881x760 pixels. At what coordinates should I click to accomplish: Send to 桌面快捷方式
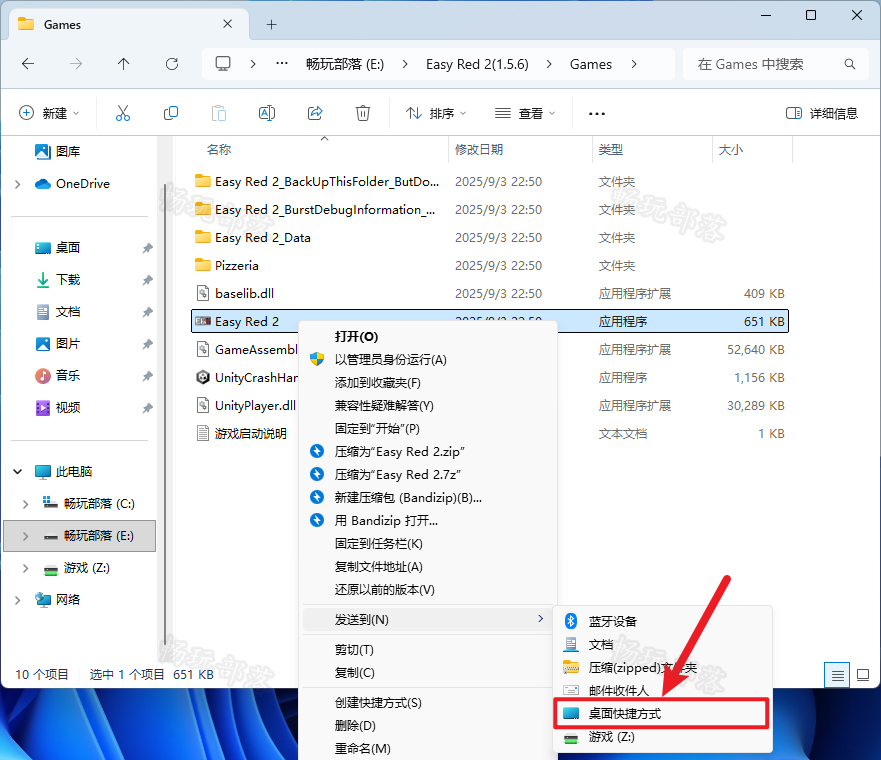[662, 713]
